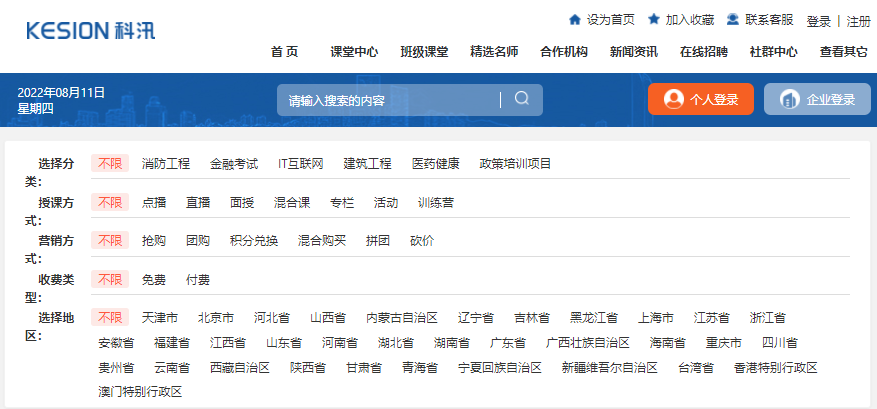Open the 在线招聘 nav item
The width and height of the screenshot is (877, 409).
tap(704, 52)
